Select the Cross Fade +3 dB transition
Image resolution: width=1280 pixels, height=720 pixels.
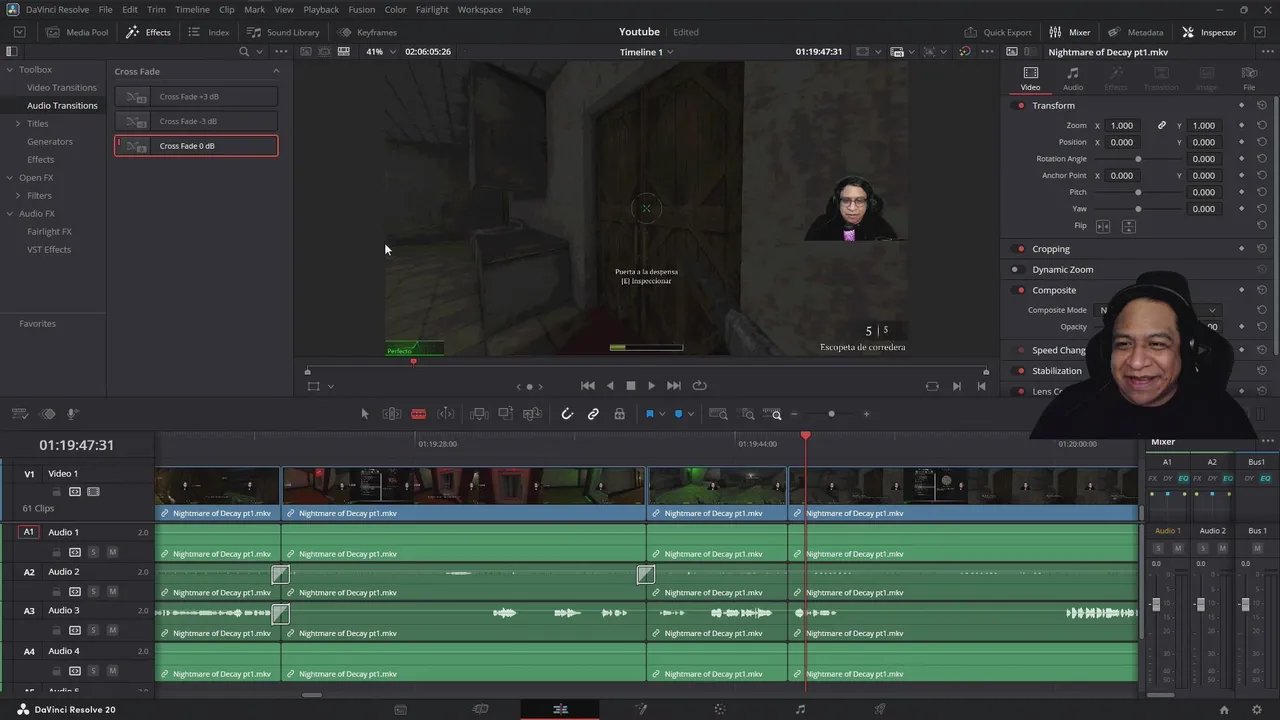coord(196,97)
